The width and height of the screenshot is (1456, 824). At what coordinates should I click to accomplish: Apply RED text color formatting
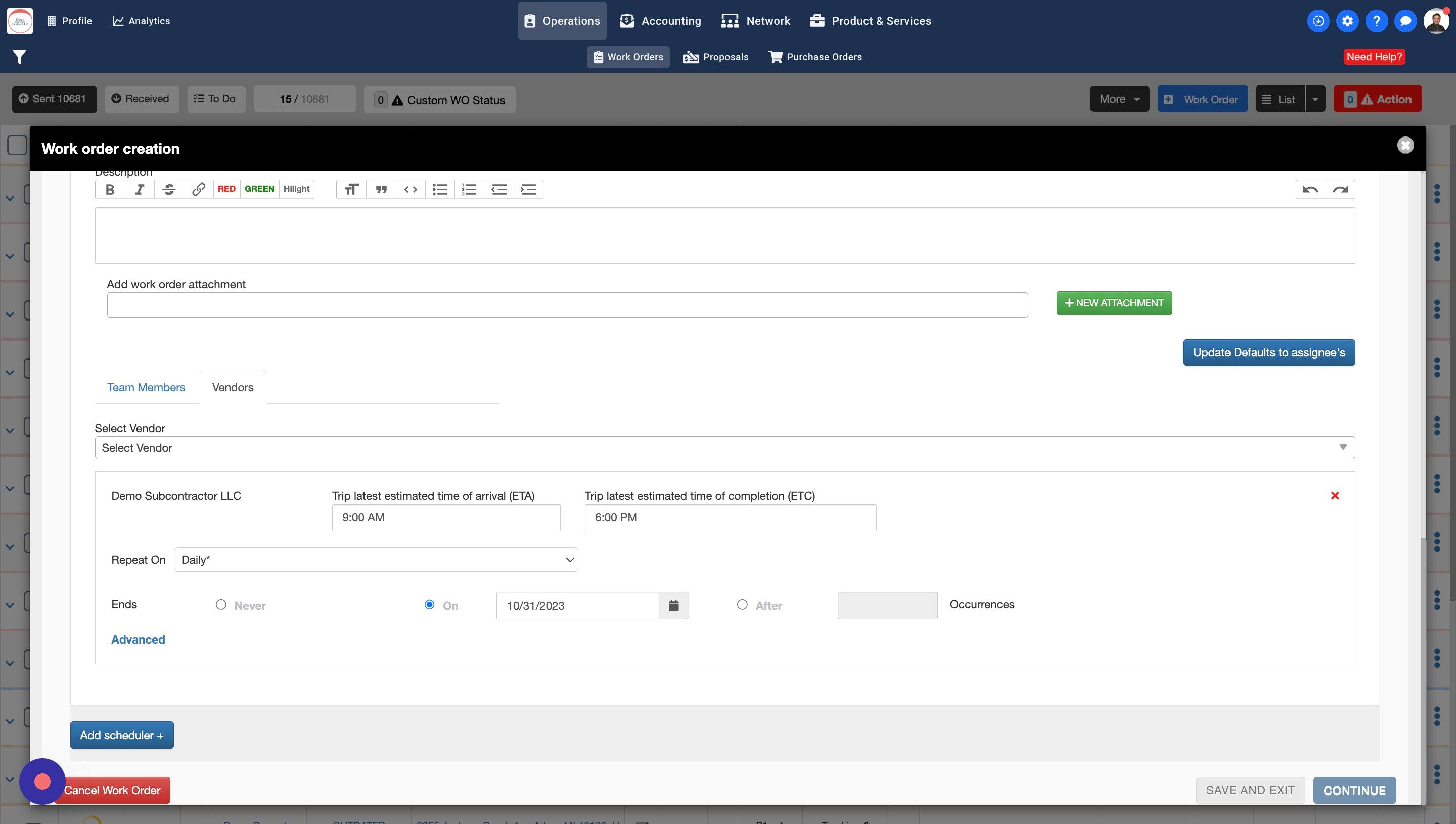point(226,189)
